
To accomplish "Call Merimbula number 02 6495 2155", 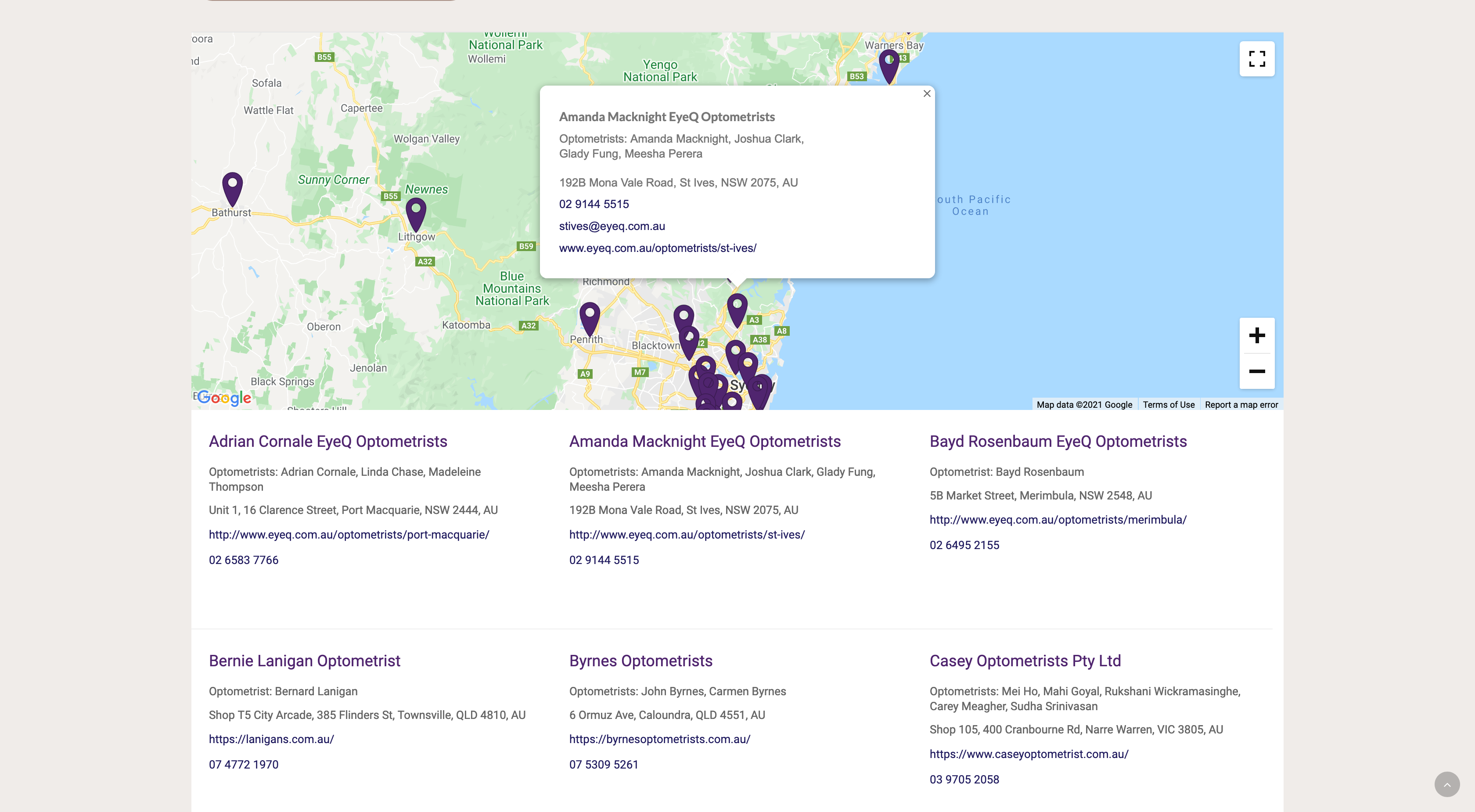I will tap(964, 545).
